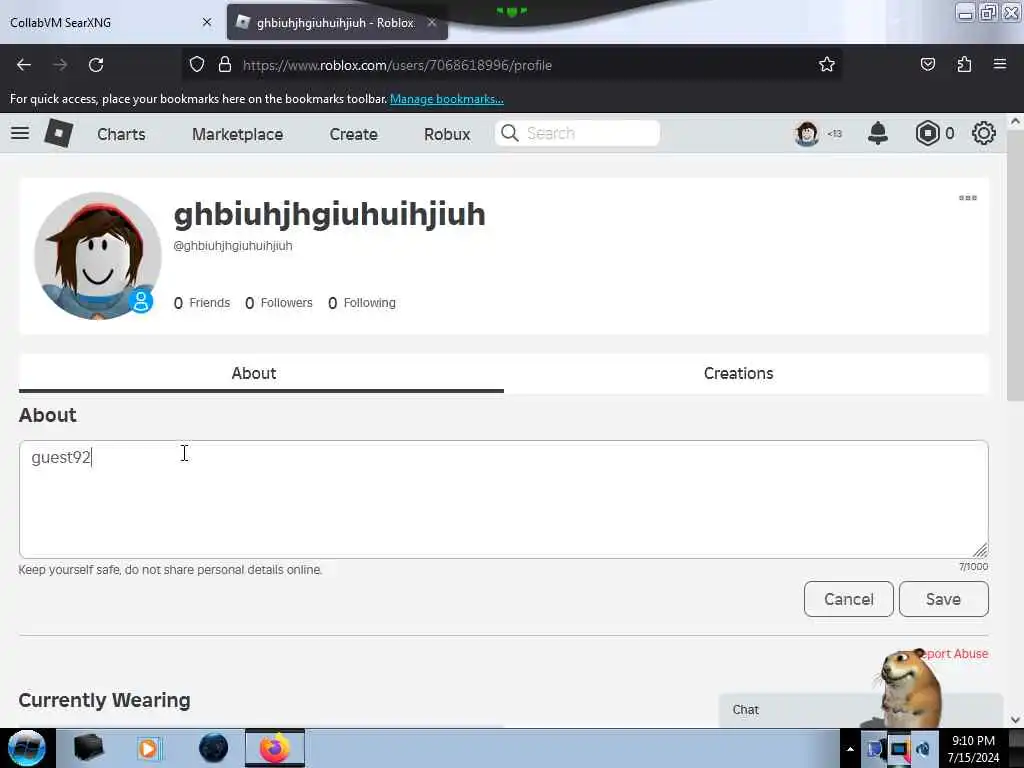Viewport: 1024px width, 768px height.
Task: Open the Charts page
Action: [x=121, y=134]
